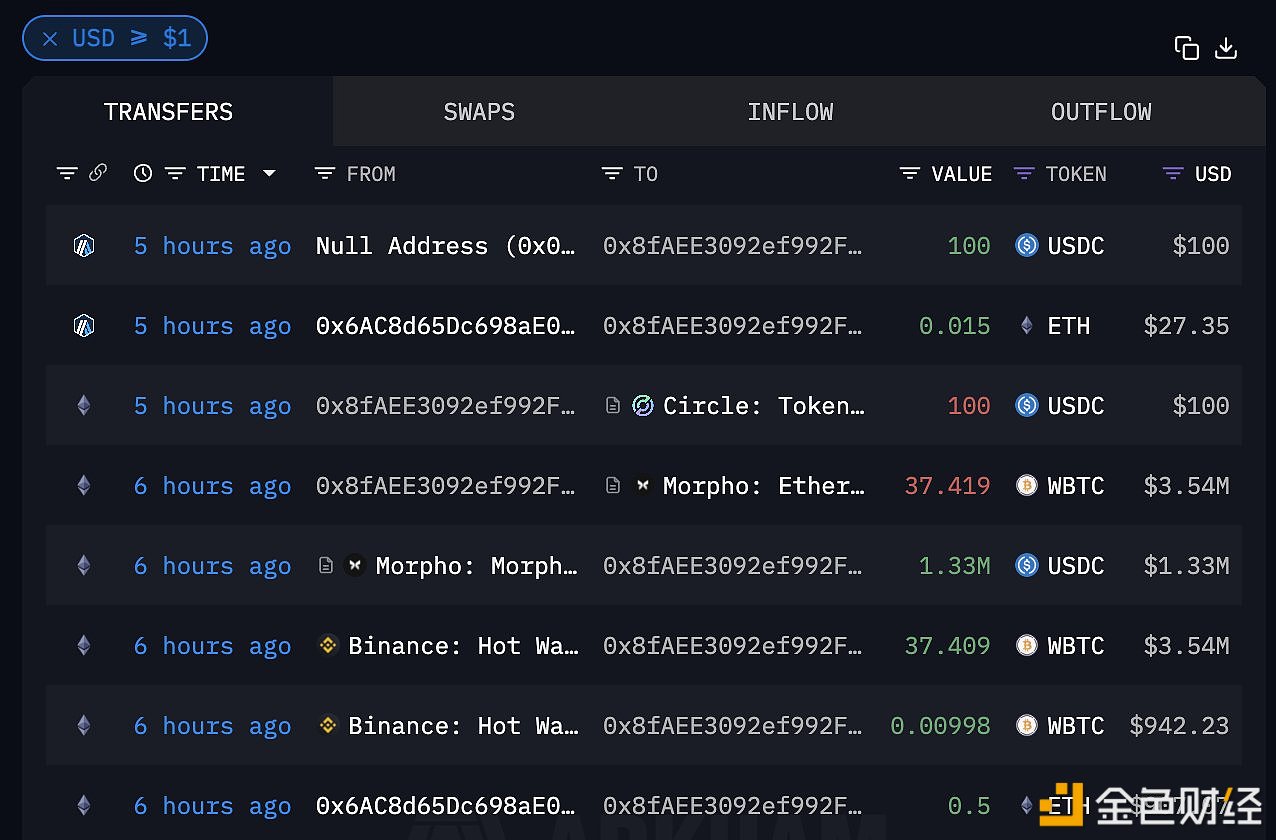The width and height of the screenshot is (1276, 840).
Task: Click Binance logo in 37.409 WBTC row
Action: 328,645
